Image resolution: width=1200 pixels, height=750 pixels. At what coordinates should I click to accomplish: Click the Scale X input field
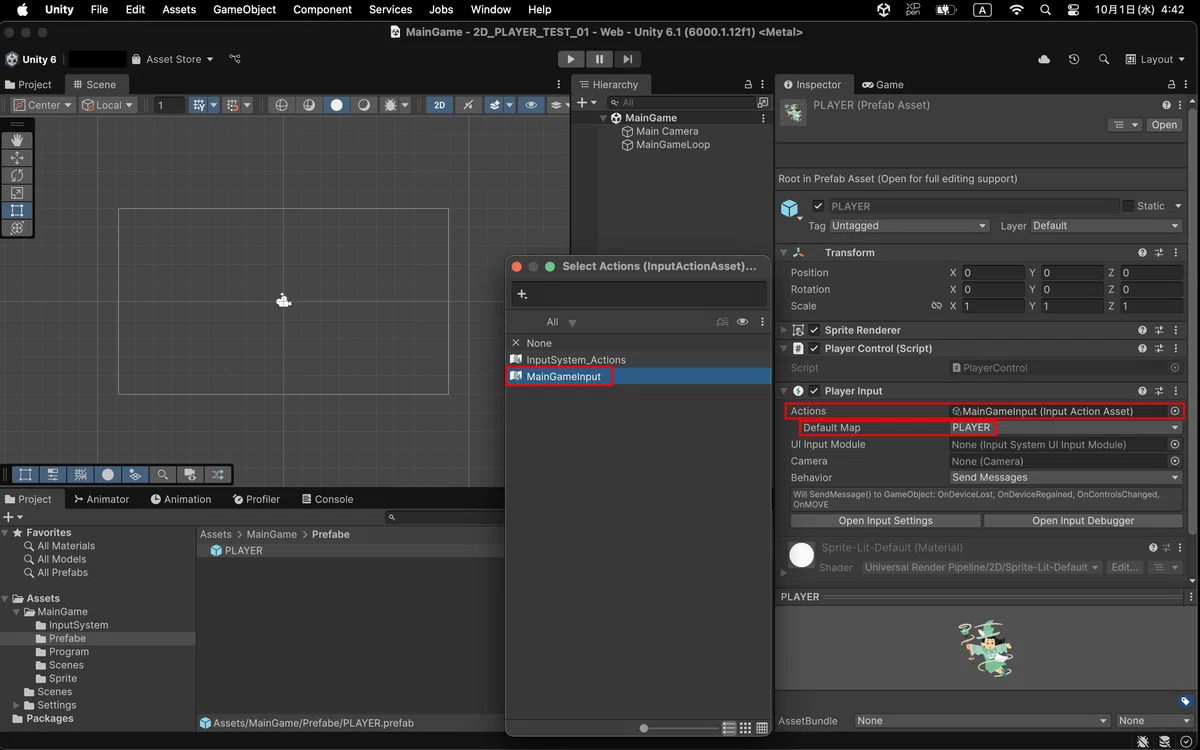pos(994,306)
